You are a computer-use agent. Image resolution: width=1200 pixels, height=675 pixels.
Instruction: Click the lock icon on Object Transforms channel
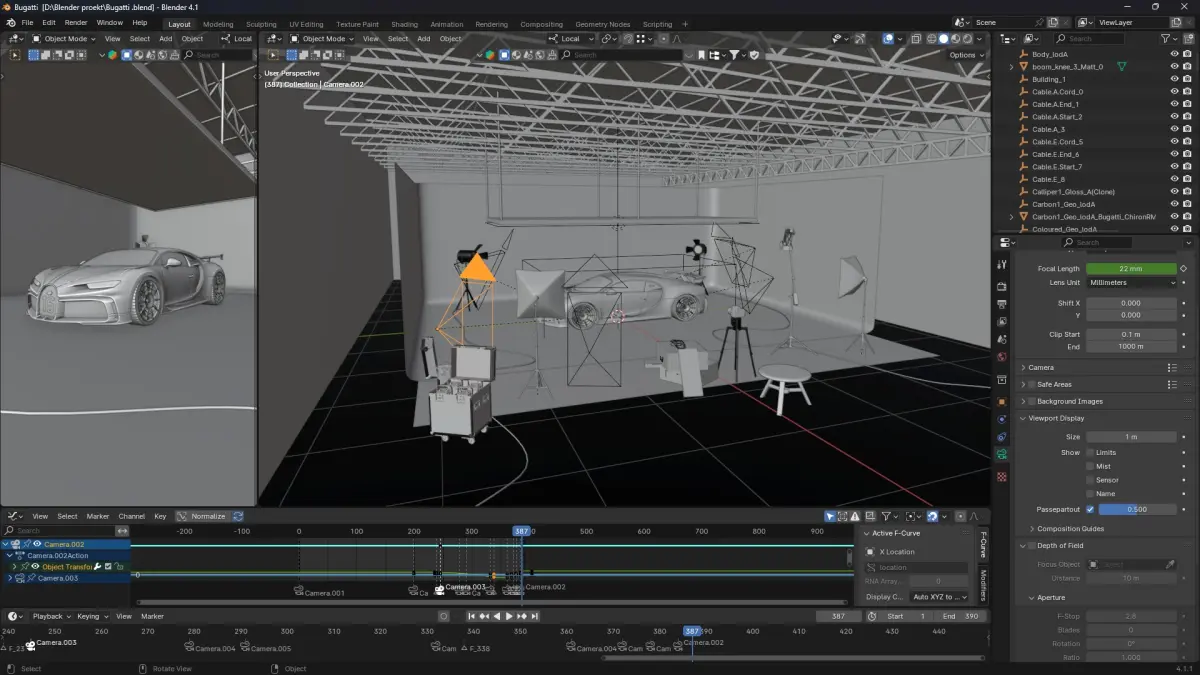tap(119, 567)
